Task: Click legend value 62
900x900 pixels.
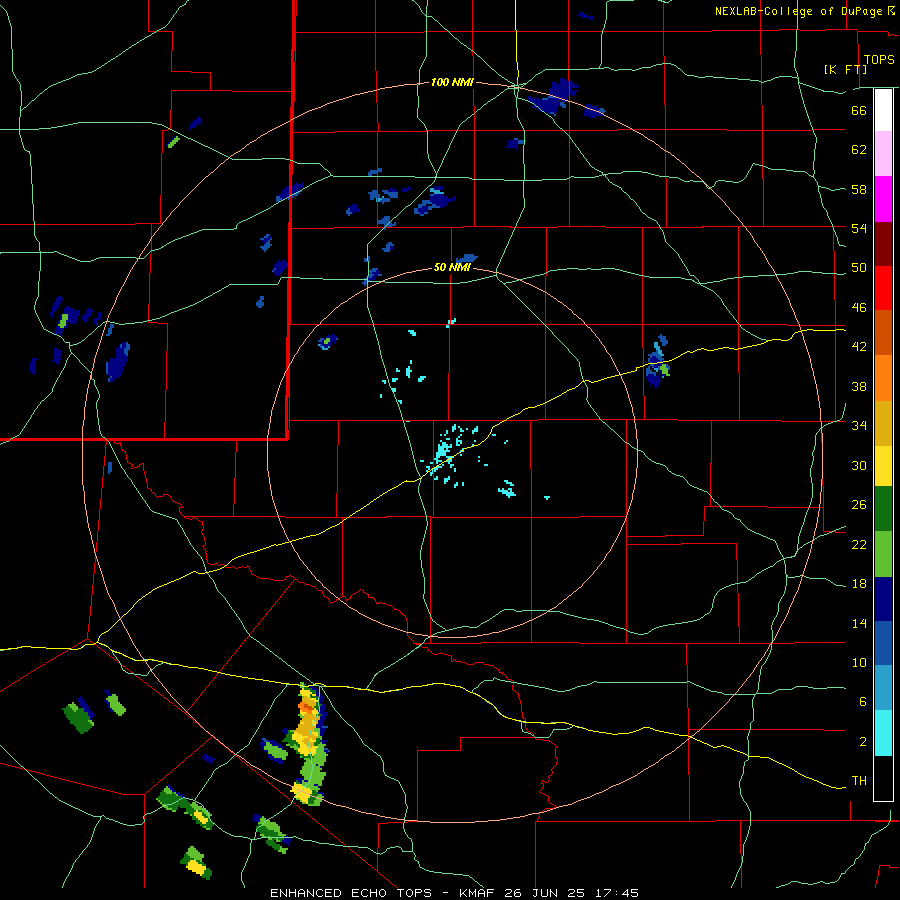Action: 859,150
